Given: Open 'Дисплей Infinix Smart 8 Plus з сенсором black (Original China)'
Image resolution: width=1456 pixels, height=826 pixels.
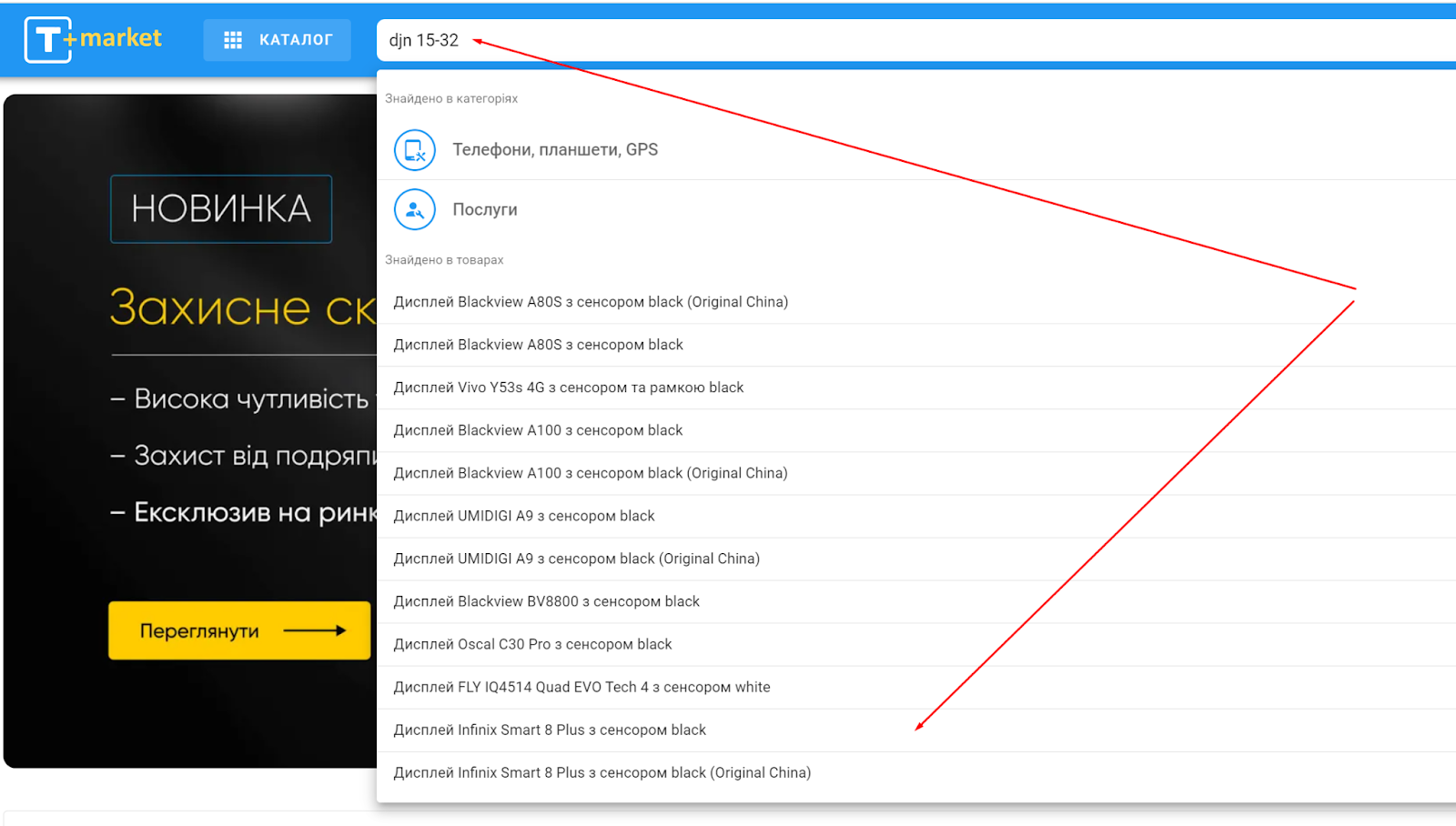Looking at the screenshot, I should 916,772.
